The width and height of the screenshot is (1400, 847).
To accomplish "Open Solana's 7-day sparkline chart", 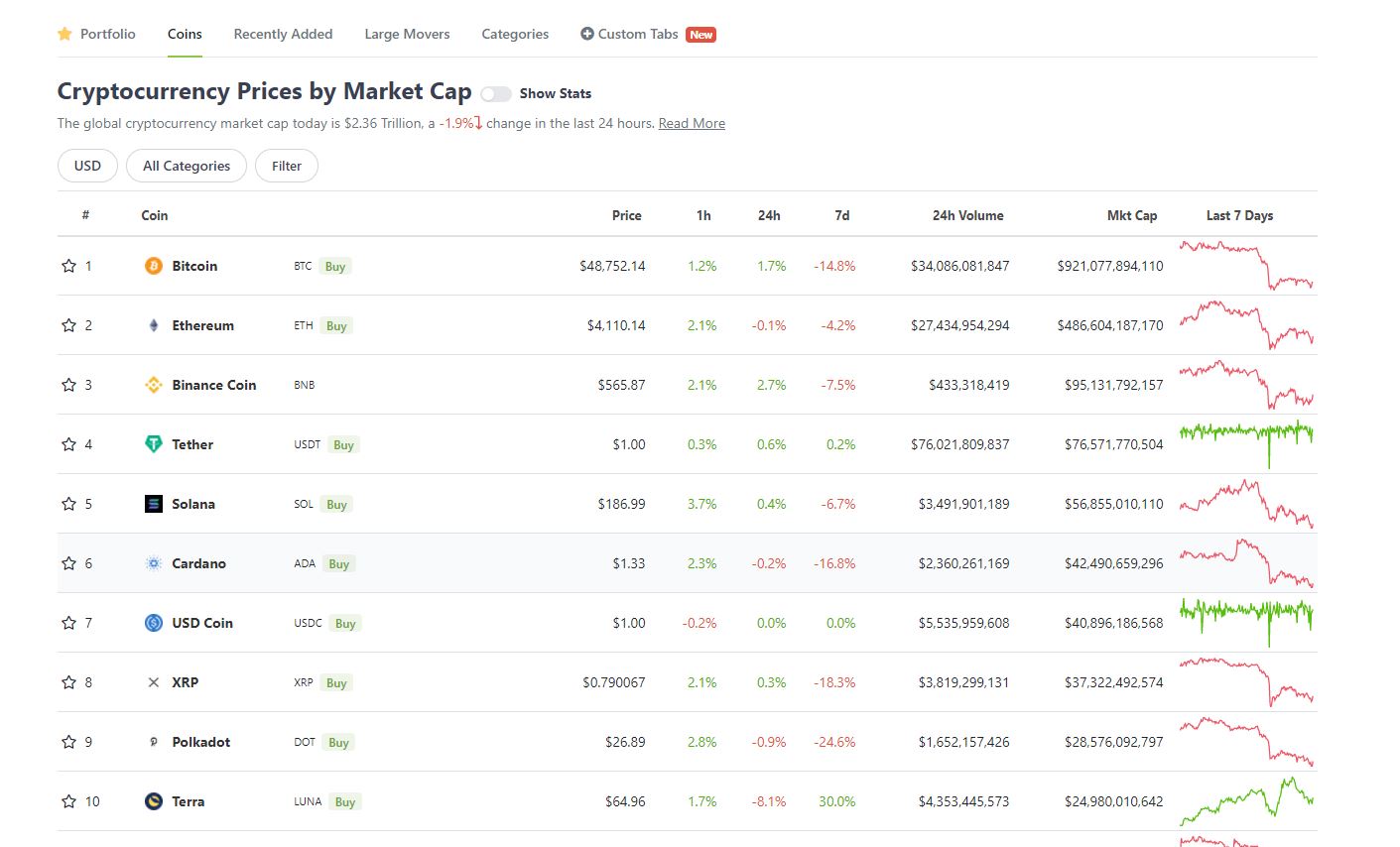I will click(x=1246, y=503).
